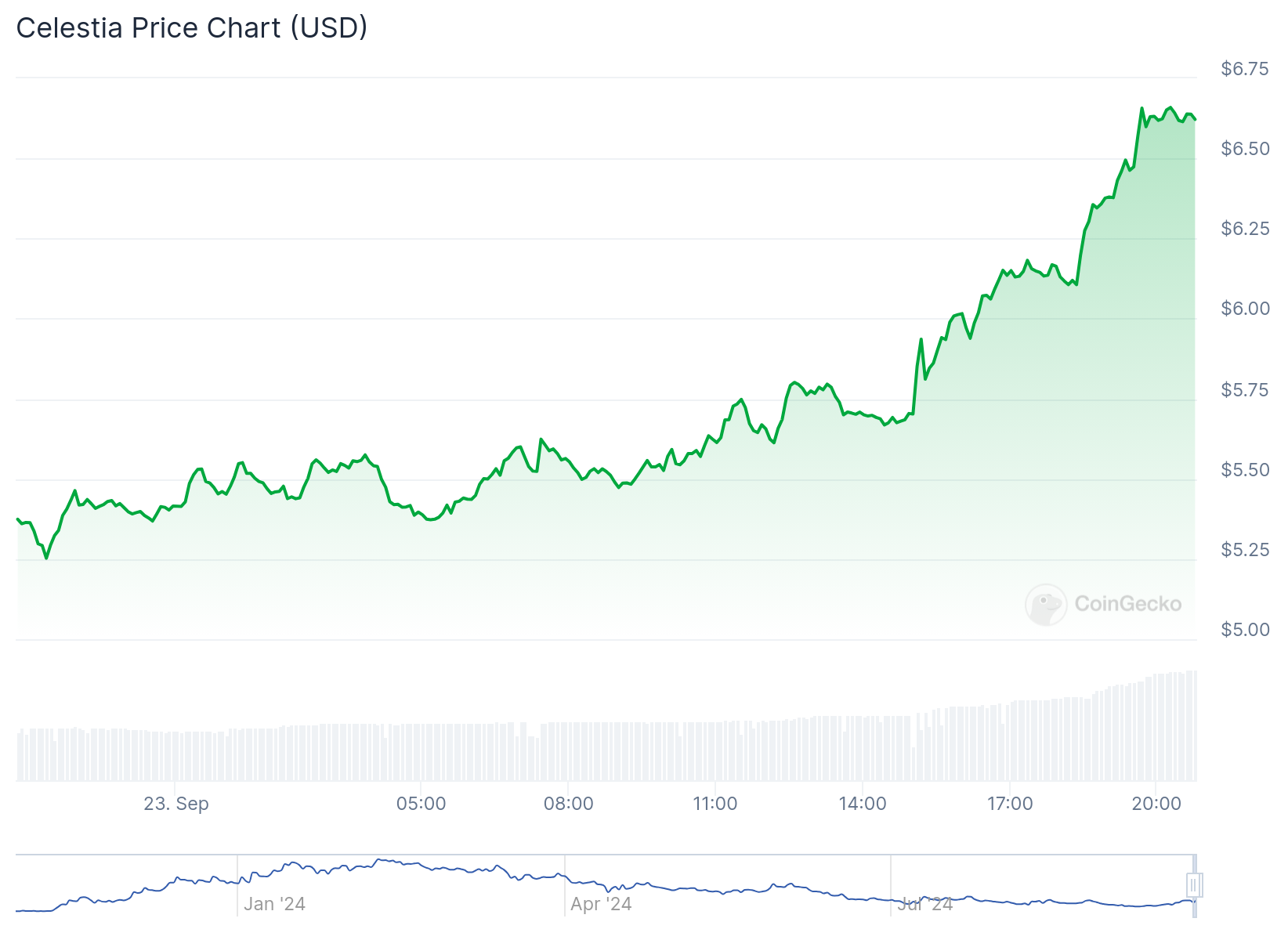Click the navigator range handle
Screen dimensions: 1288x940
1194,885
